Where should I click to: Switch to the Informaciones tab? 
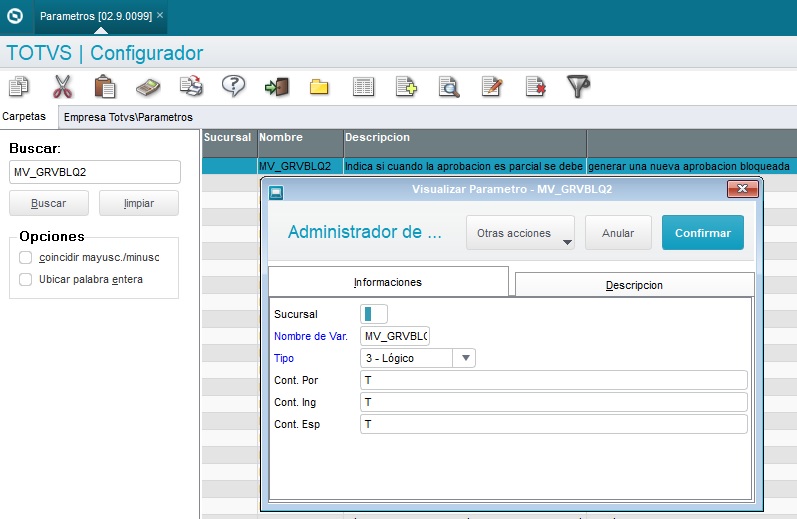pos(388,282)
